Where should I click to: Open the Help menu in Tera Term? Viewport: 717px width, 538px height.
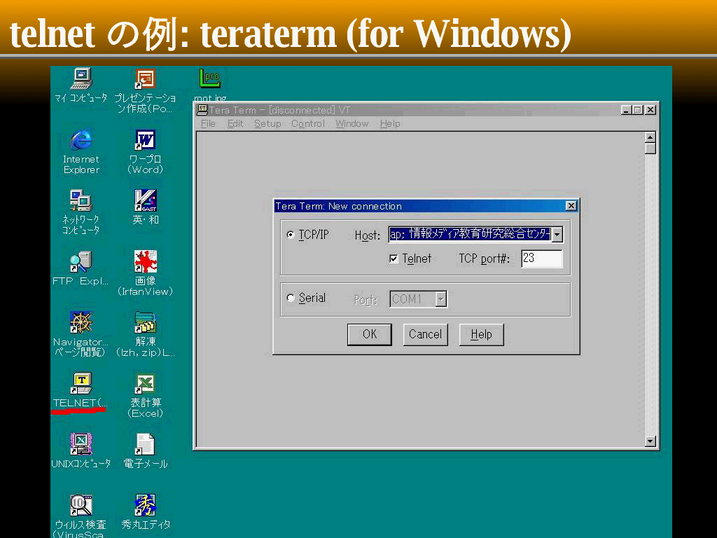[390, 124]
